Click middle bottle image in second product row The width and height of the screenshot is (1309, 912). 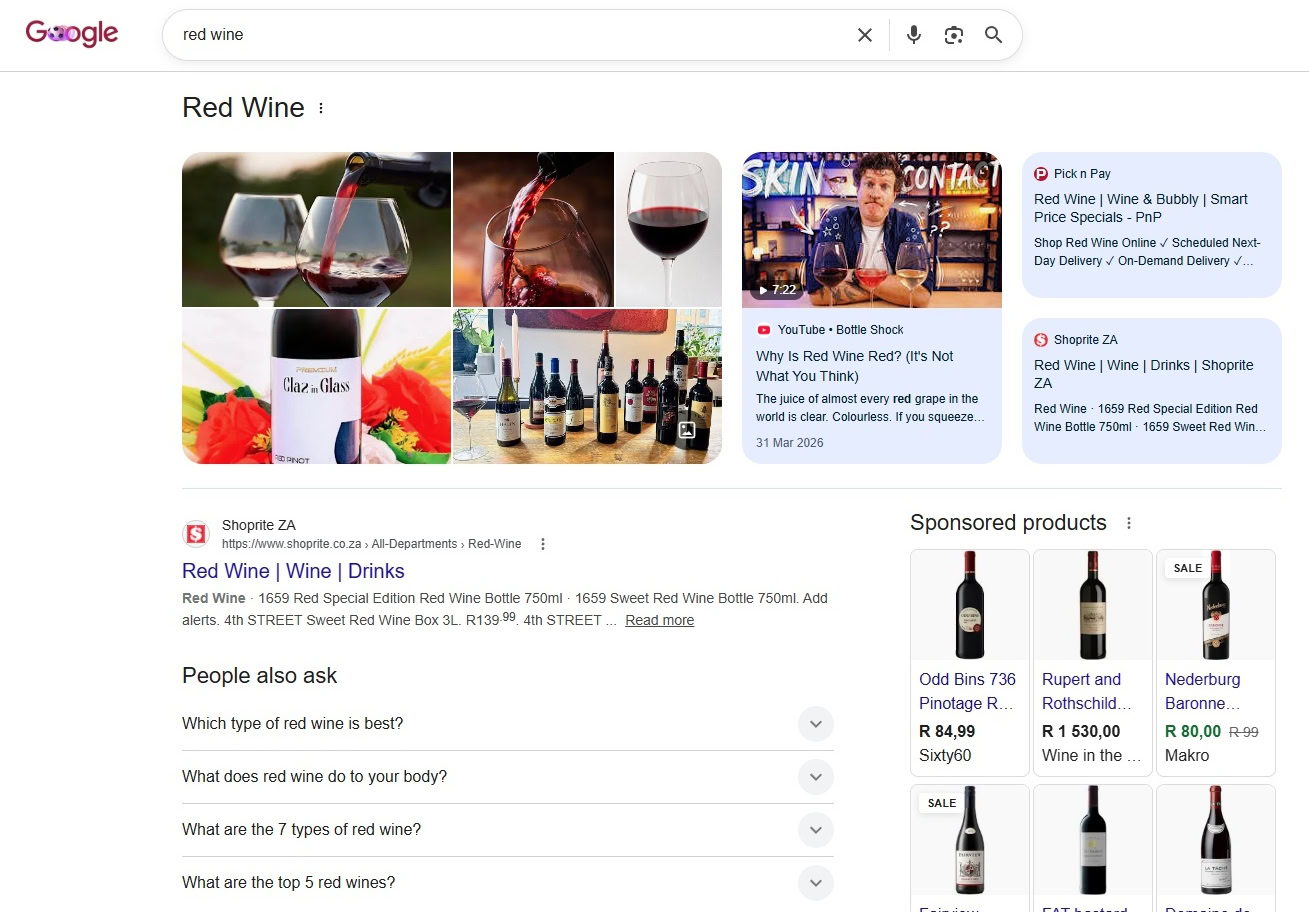pos(1093,840)
